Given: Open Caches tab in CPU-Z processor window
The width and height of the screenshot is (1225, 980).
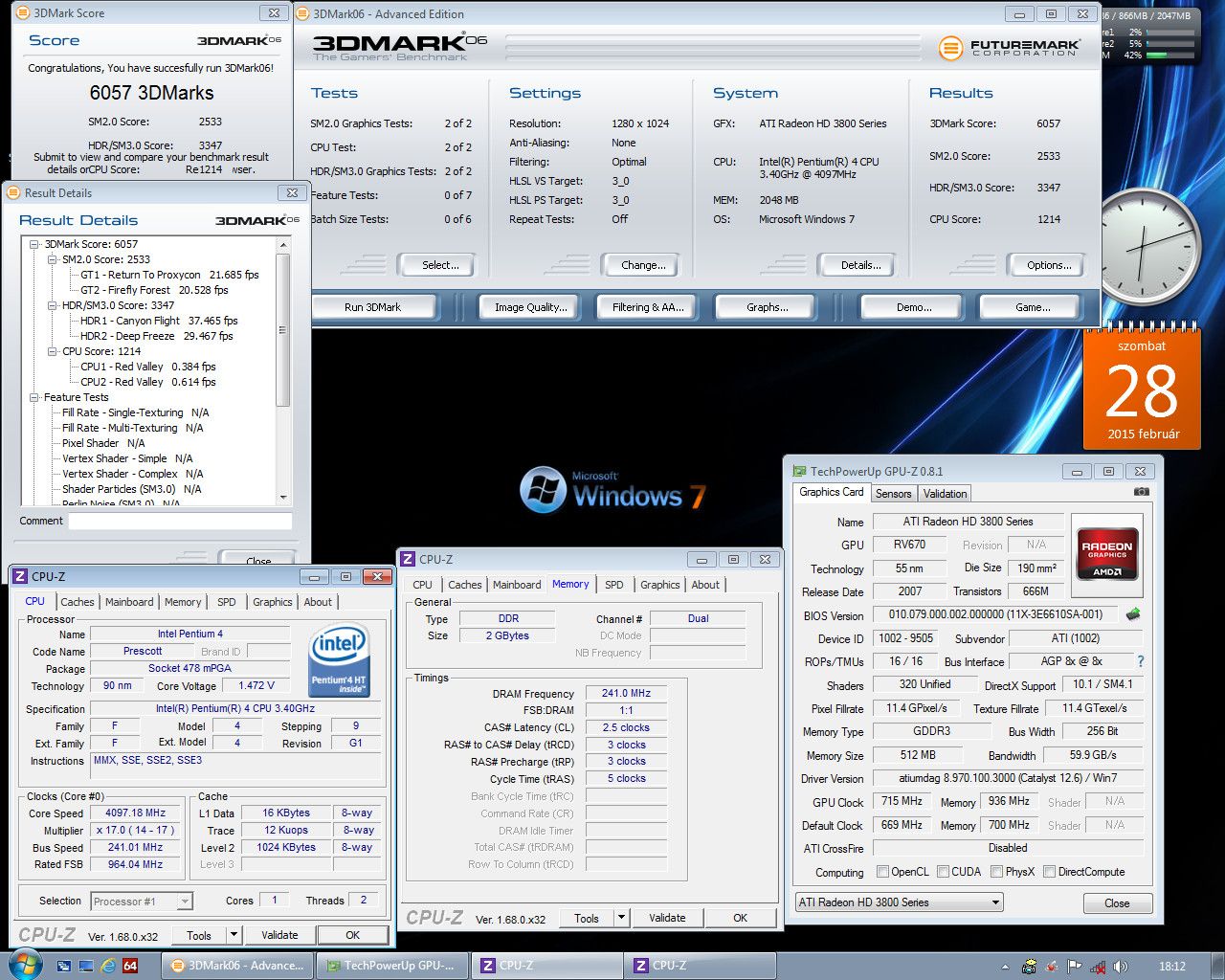Looking at the screenshot, I should (x=78, y=602).
